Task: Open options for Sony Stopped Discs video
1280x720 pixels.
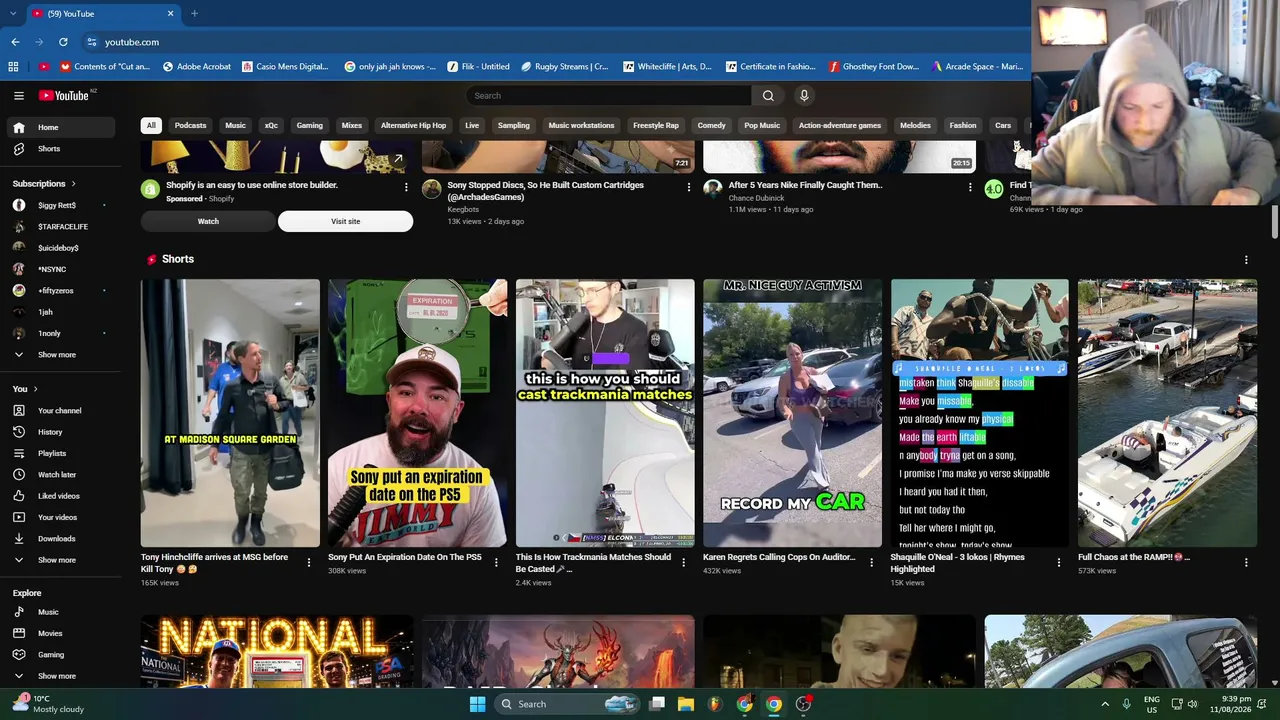Action: (688, 187)
